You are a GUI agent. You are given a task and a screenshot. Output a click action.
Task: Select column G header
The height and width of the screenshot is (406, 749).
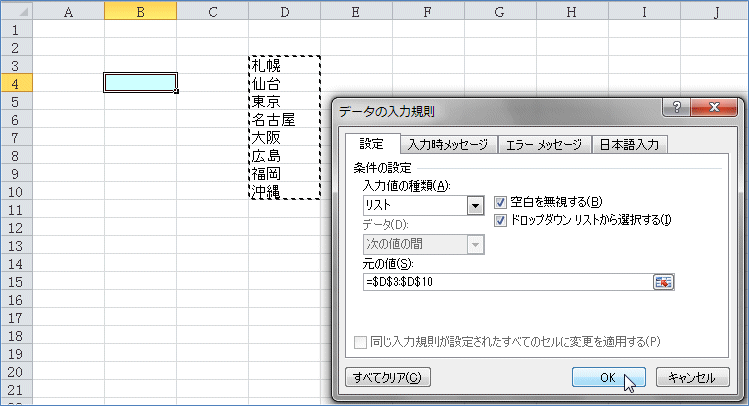501,11
